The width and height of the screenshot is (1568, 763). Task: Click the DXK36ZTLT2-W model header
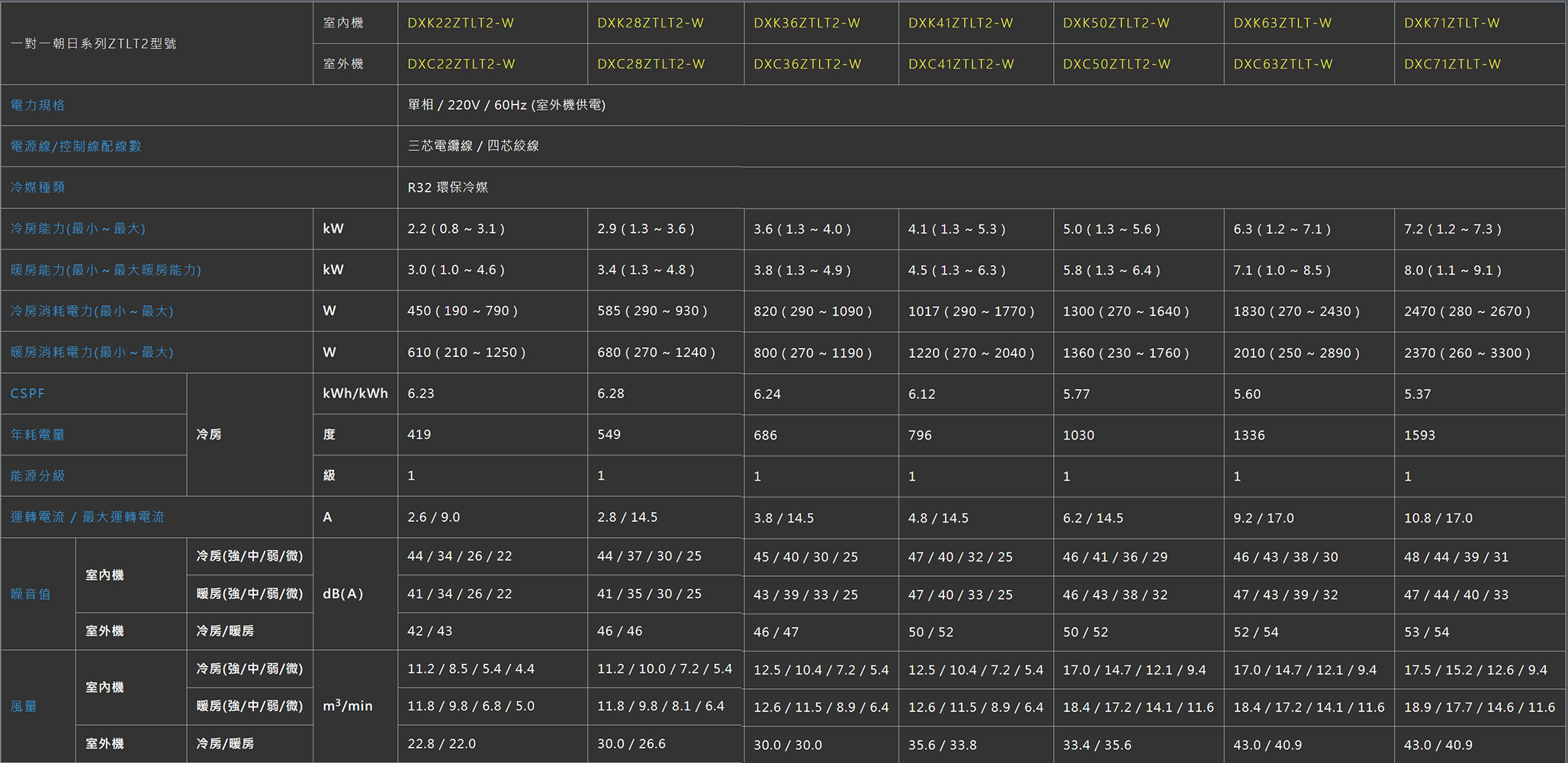coord(807,23)
